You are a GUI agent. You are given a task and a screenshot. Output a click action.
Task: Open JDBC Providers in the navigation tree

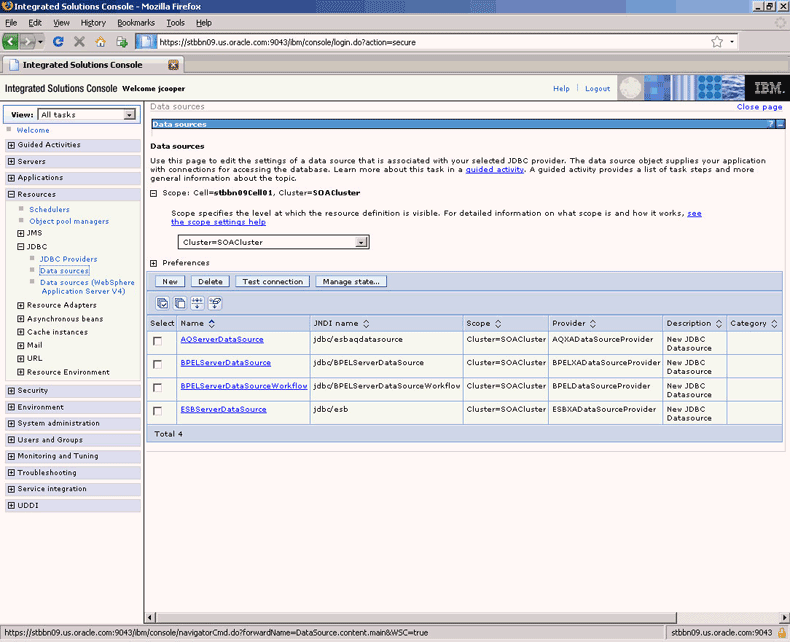click(69, 259)
